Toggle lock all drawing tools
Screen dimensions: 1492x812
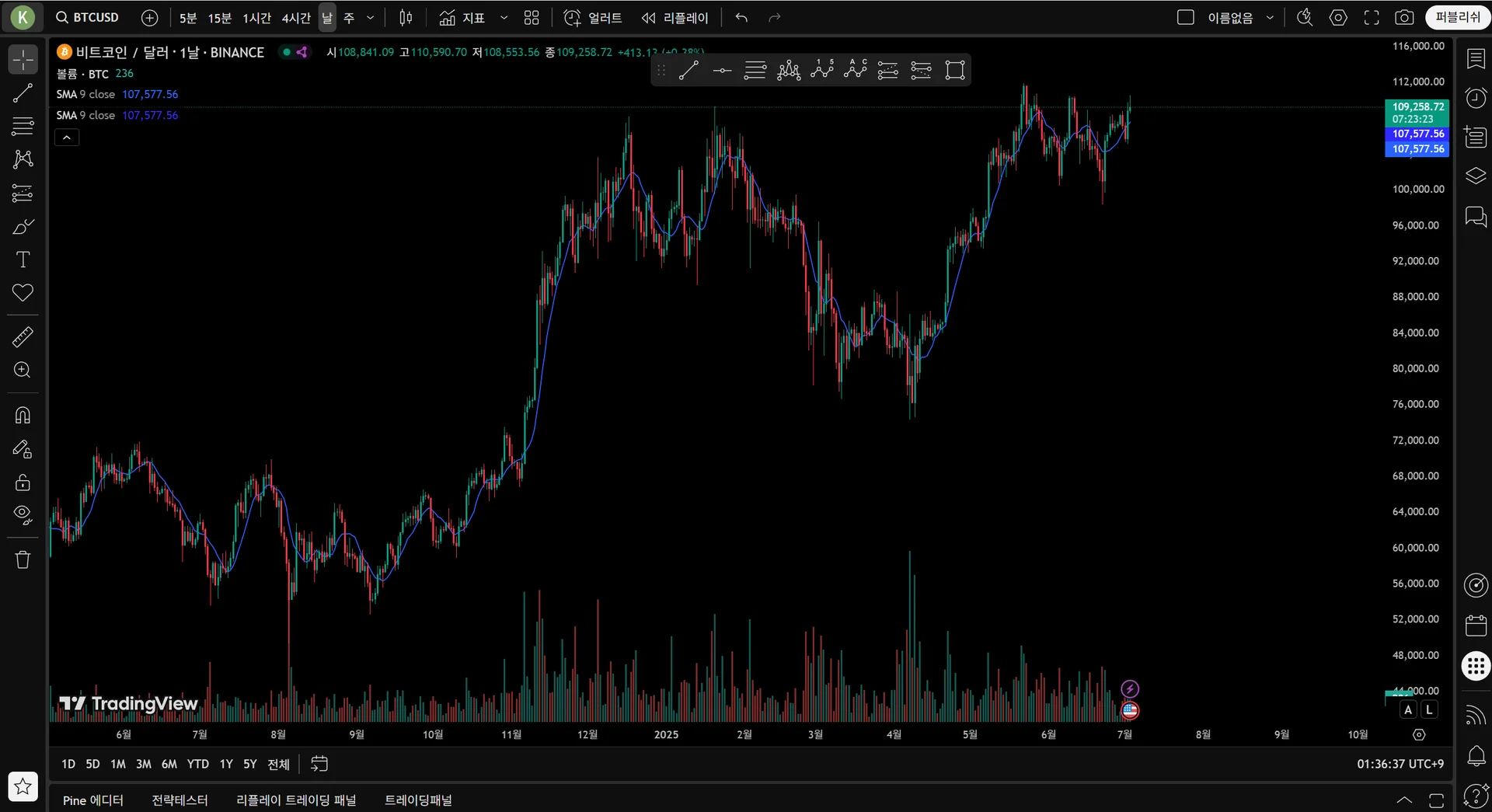pyautogui.click(x=23, y=482)
